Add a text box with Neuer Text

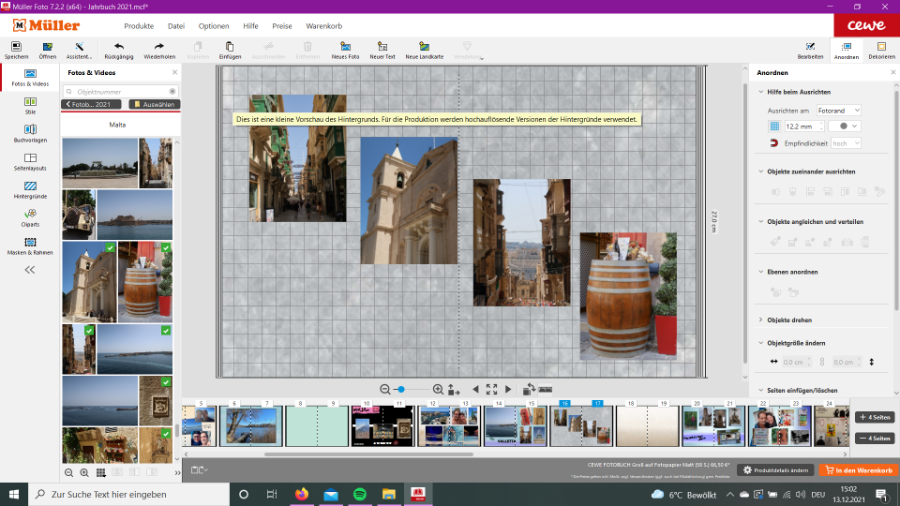(x=382, y=46)
